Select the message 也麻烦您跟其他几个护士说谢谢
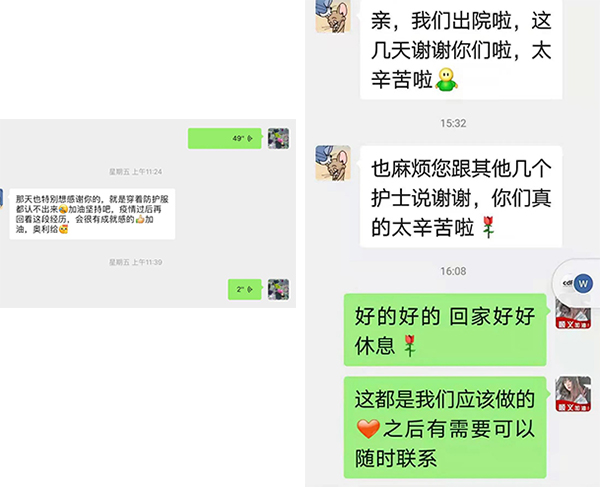Image resolution: width=600 pixels, height=487 pixels. tap(461, 197)
